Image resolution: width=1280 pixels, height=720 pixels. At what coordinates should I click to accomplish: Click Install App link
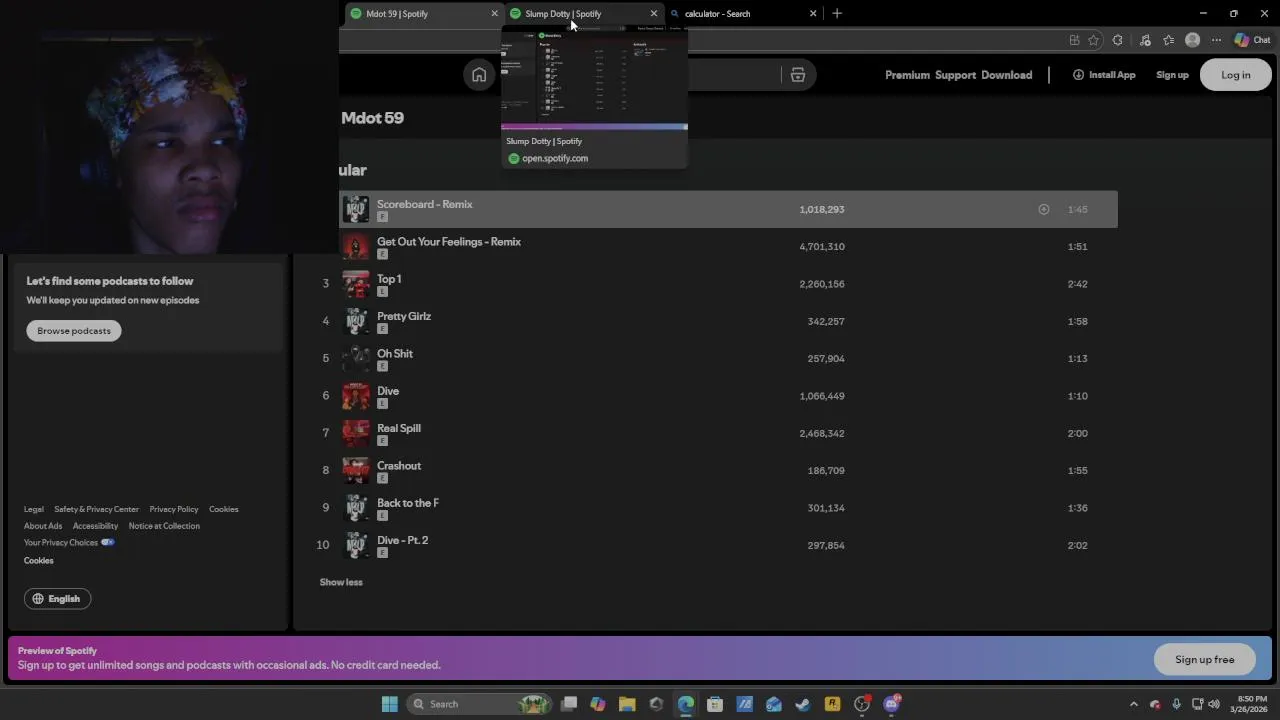point(1104,75)
